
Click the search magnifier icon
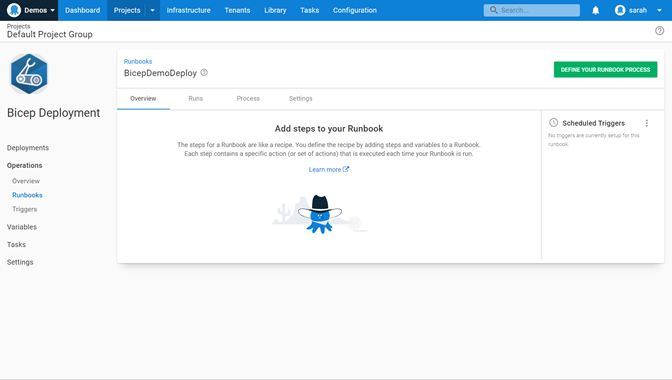(494, 10)
